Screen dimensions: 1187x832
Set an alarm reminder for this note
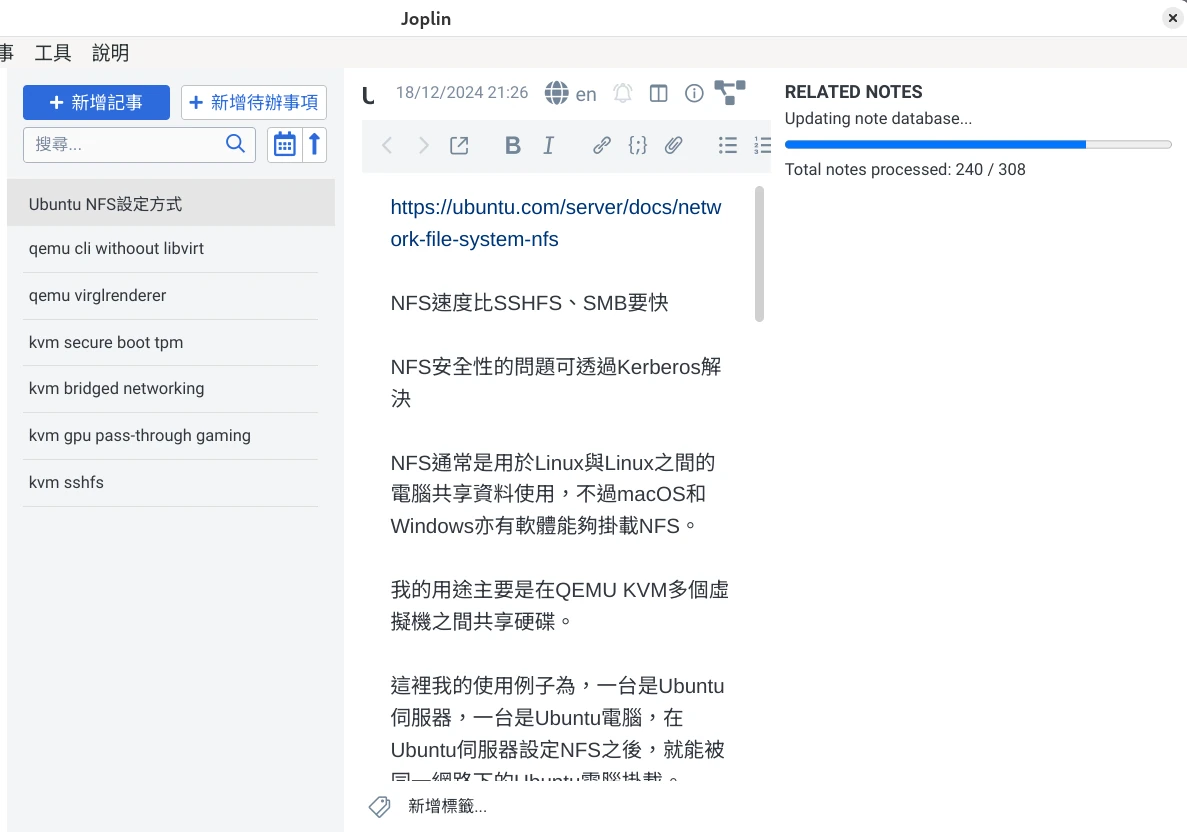pyautogui.click(x=622, y=93)
